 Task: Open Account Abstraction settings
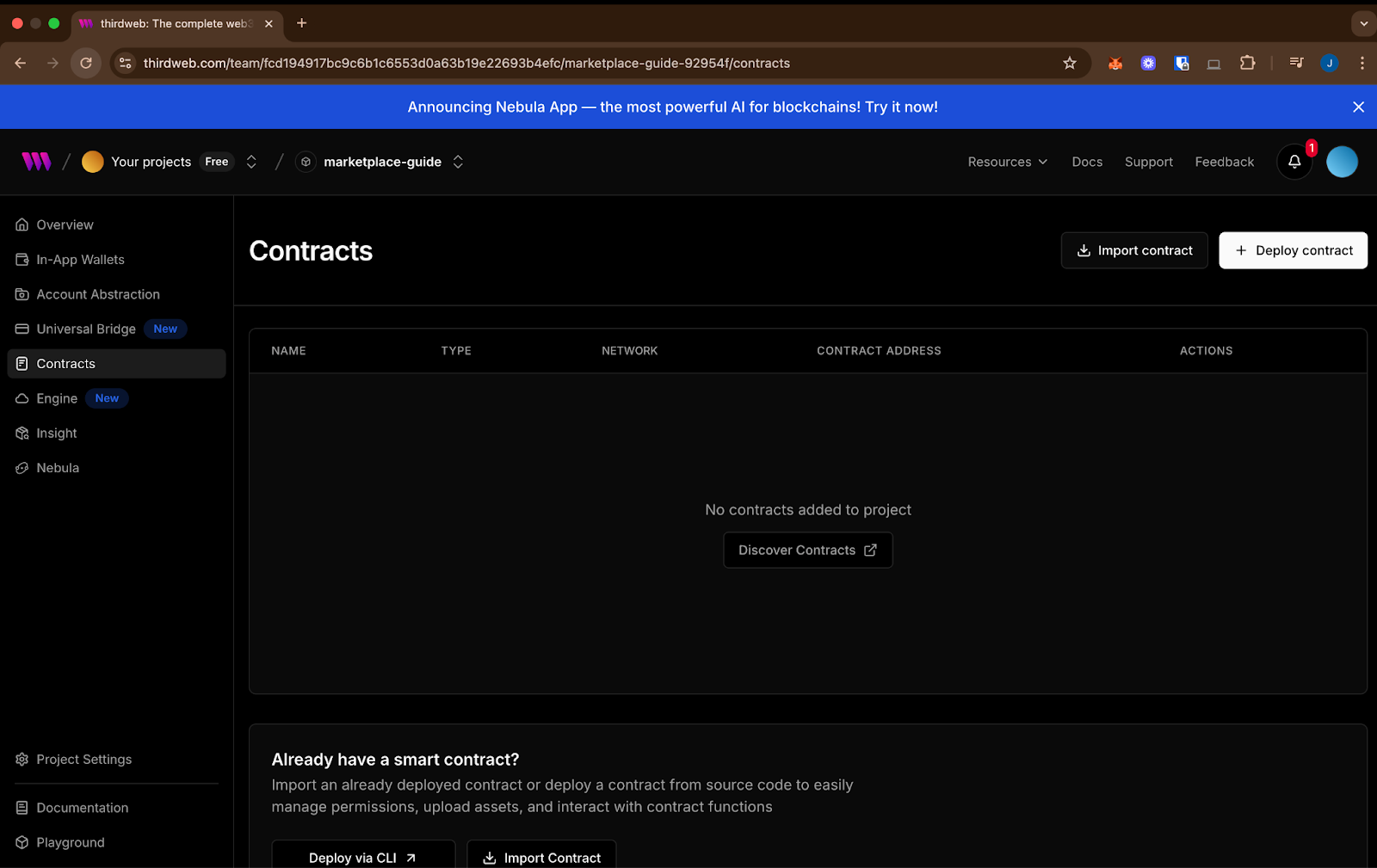point(97,294)
